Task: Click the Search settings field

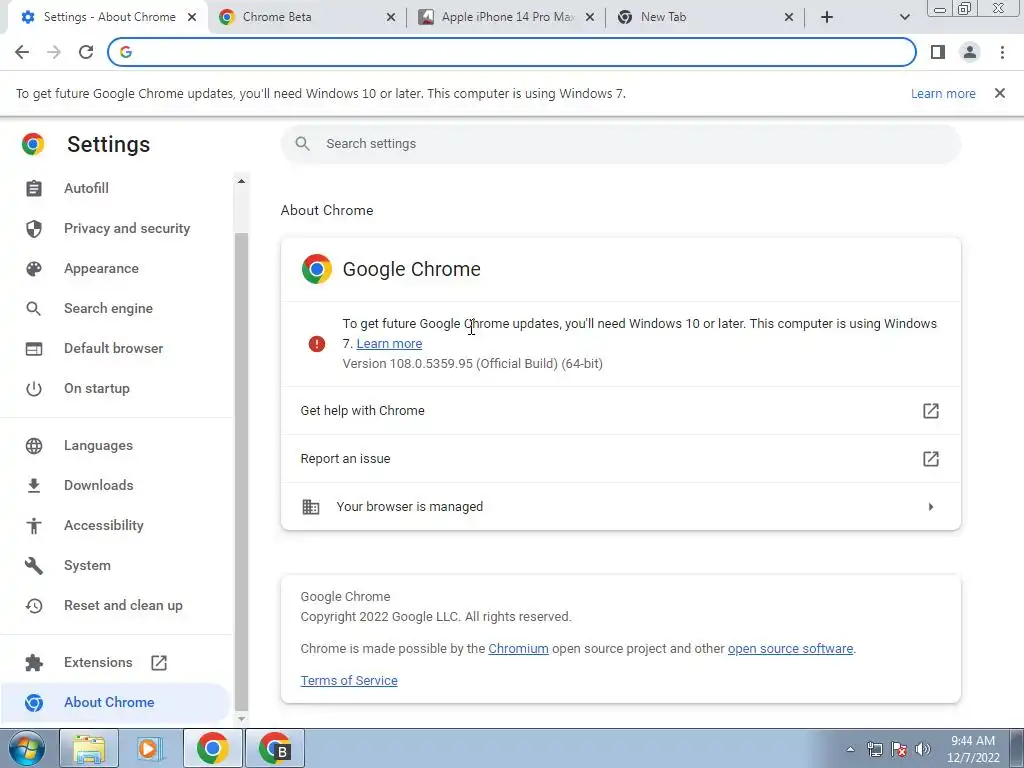Action: tap(621, 144)
